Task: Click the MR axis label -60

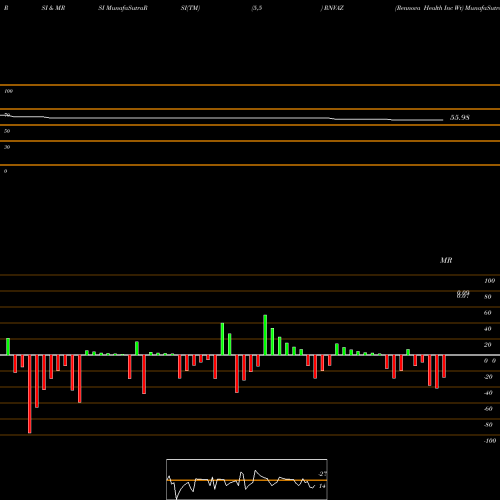Action: pyautogui.click(x=488, y=409)
